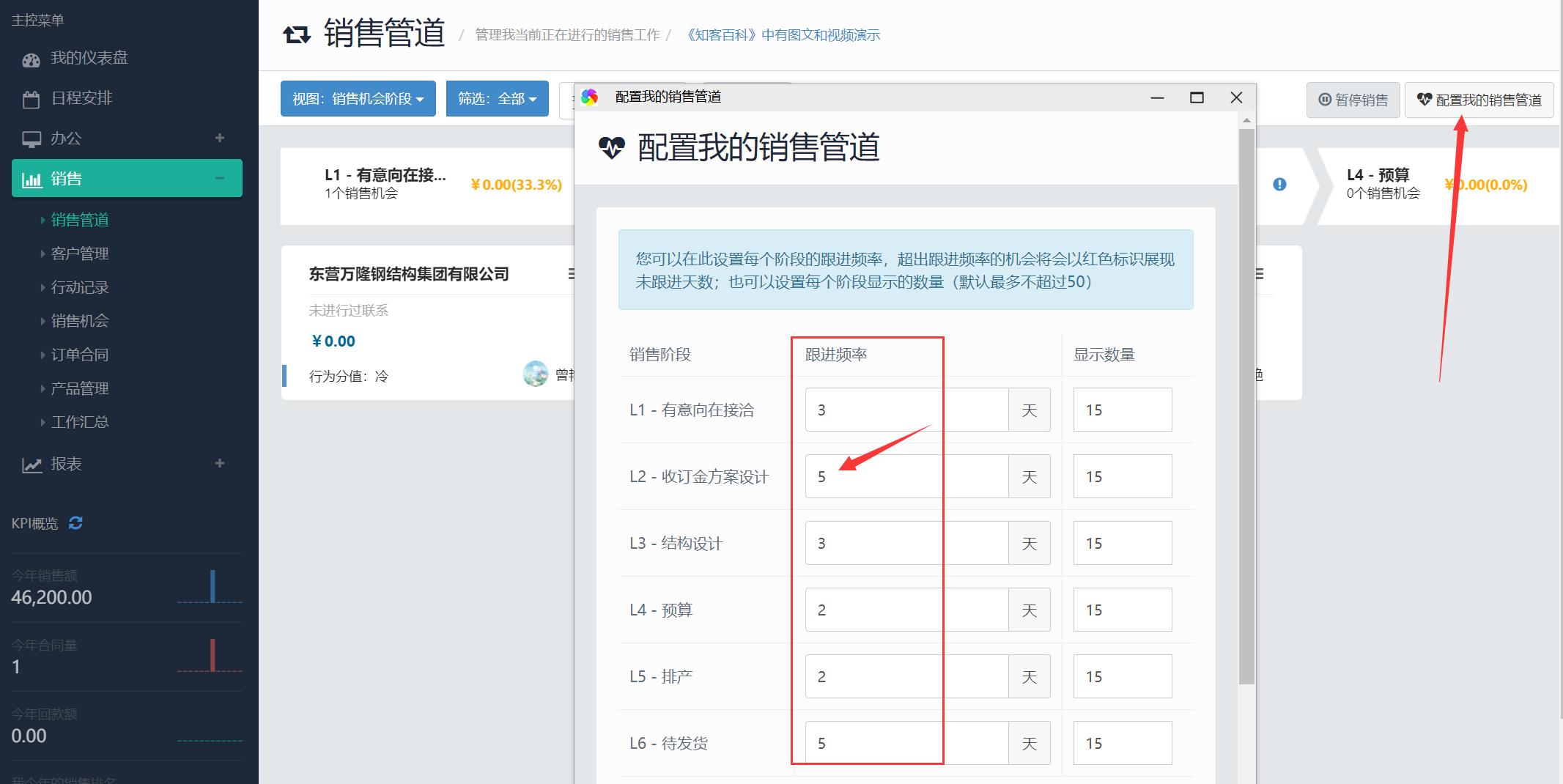The width and height of the screenshot is (1563, 784).
Task: Edit the L5 排产 display count field
Action: (1123, 676)
